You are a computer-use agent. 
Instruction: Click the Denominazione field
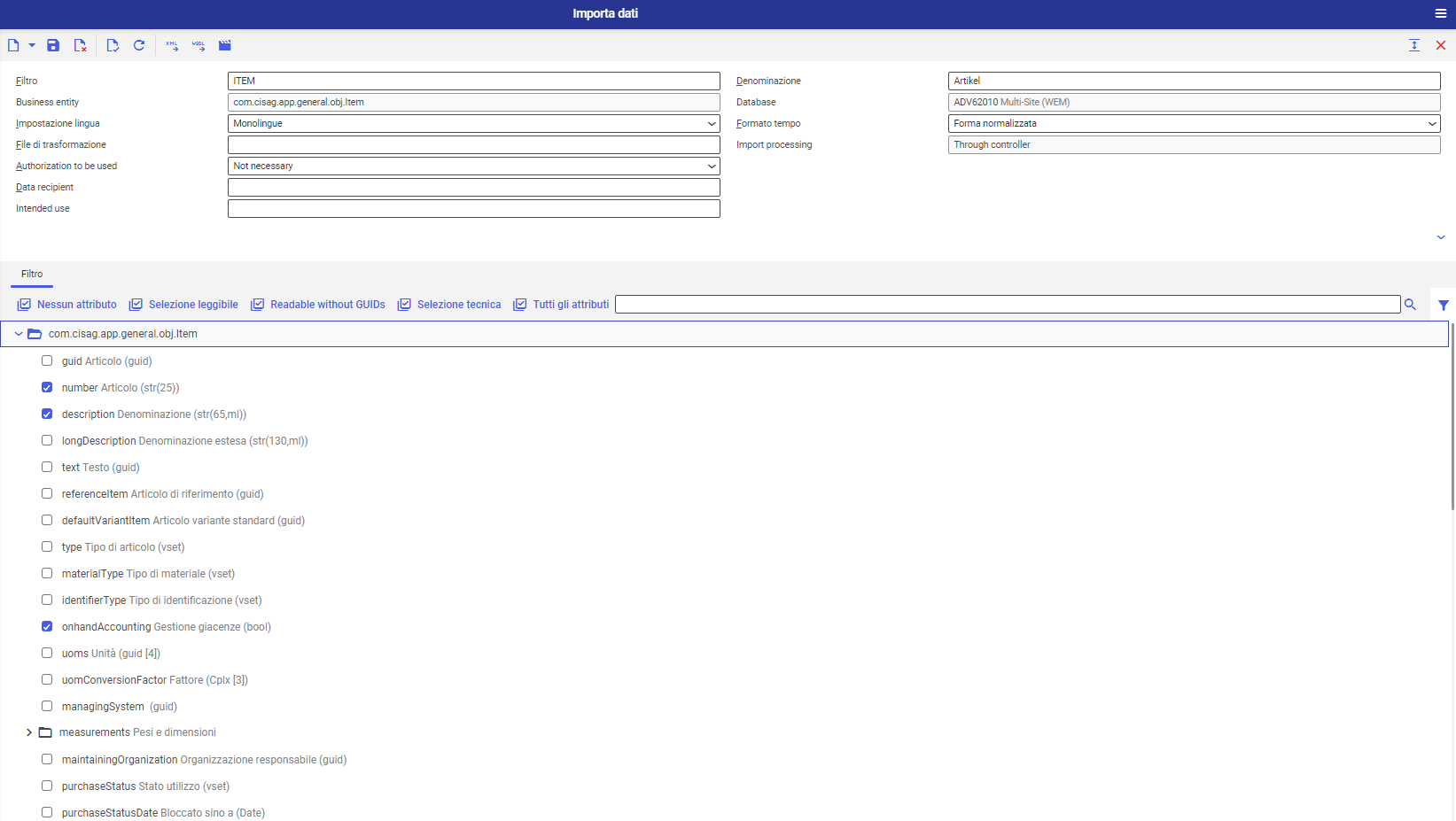[x=1195, y=81]
